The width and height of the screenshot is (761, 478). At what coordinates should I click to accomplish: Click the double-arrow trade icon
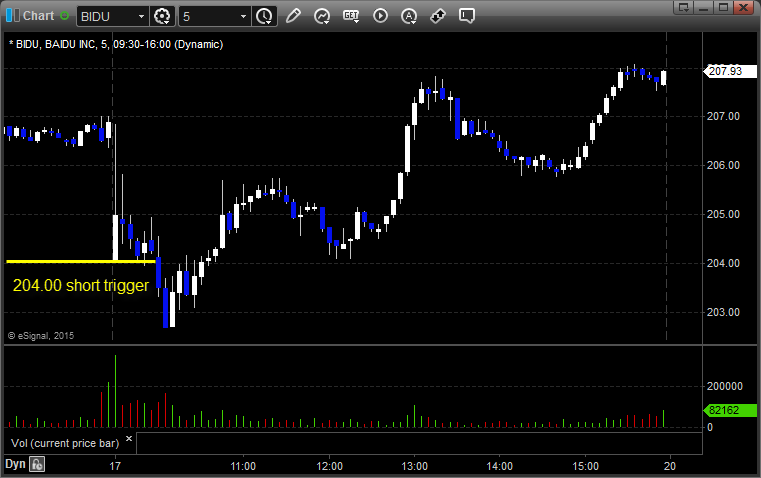(x=438, y=16)
